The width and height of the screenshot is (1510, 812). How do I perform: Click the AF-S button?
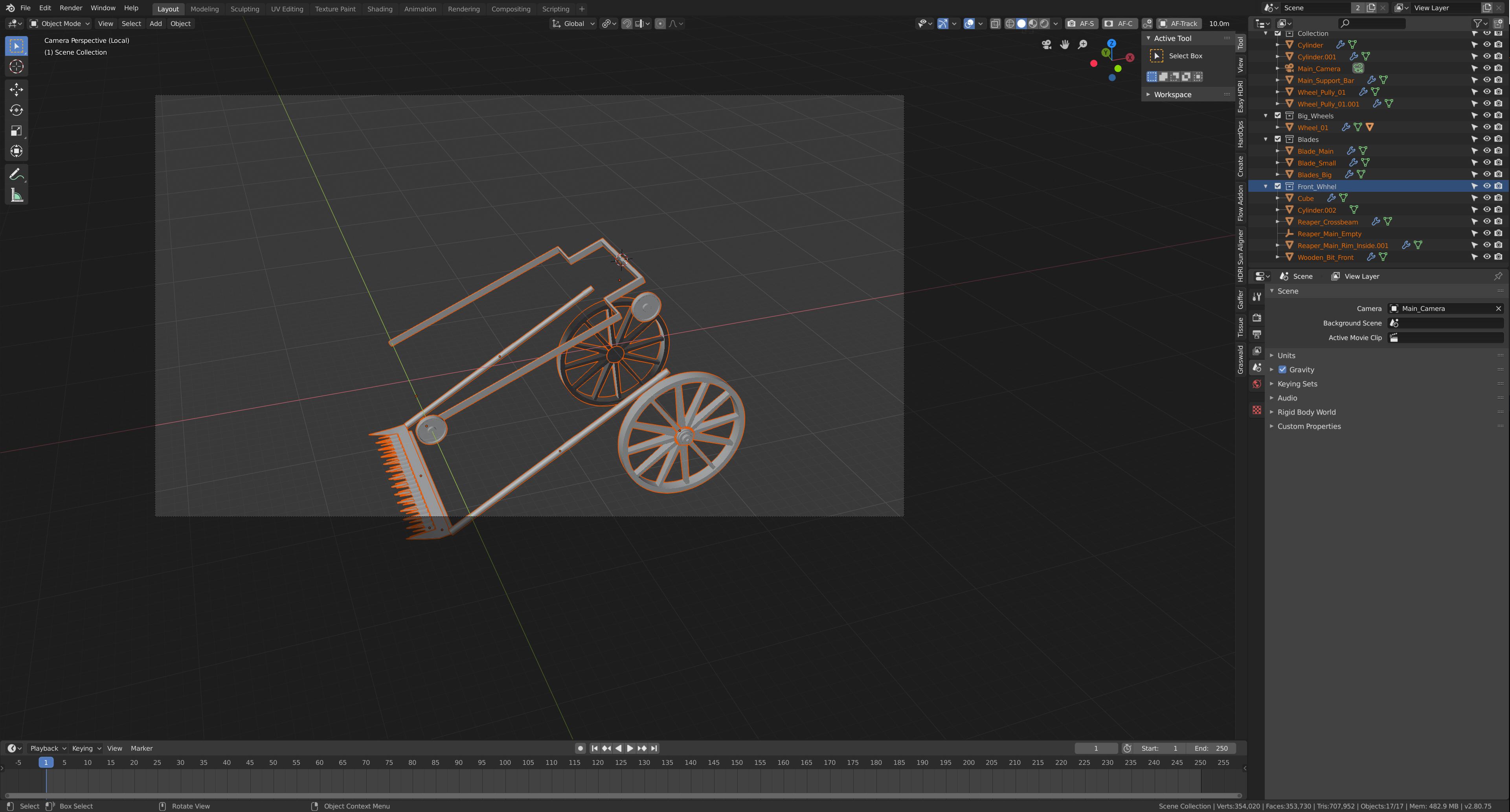click(1081, 24)
